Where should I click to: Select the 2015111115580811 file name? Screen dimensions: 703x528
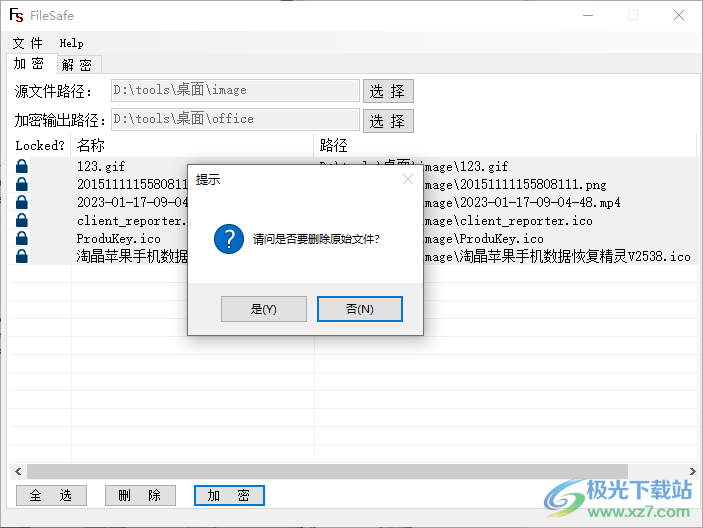click(x=132, y=184)
